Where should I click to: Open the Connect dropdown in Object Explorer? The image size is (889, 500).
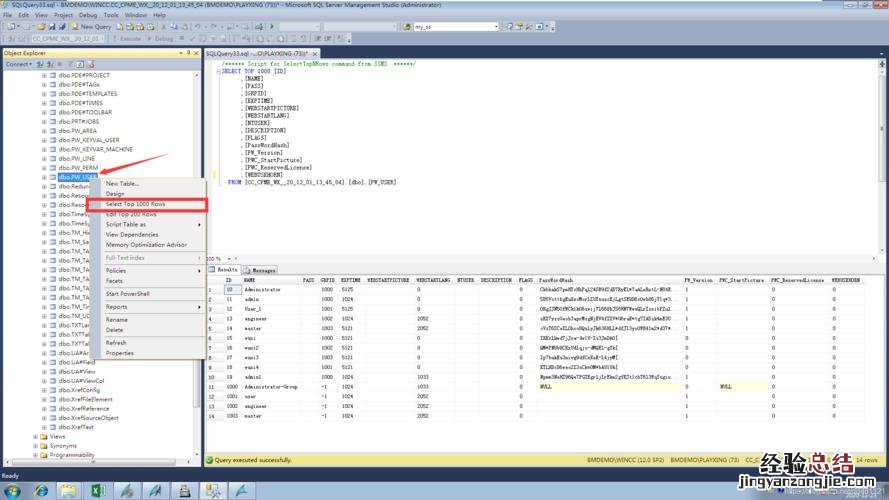(18, 64)
